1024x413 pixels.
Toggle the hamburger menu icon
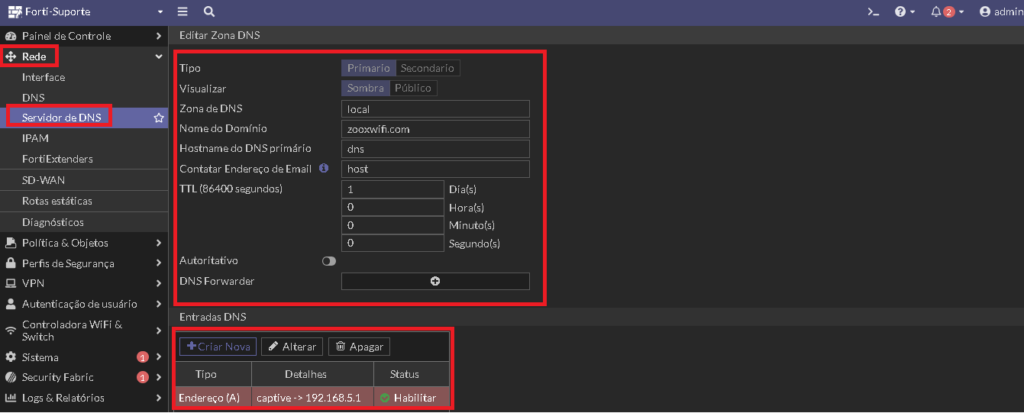tap(183, 12)
